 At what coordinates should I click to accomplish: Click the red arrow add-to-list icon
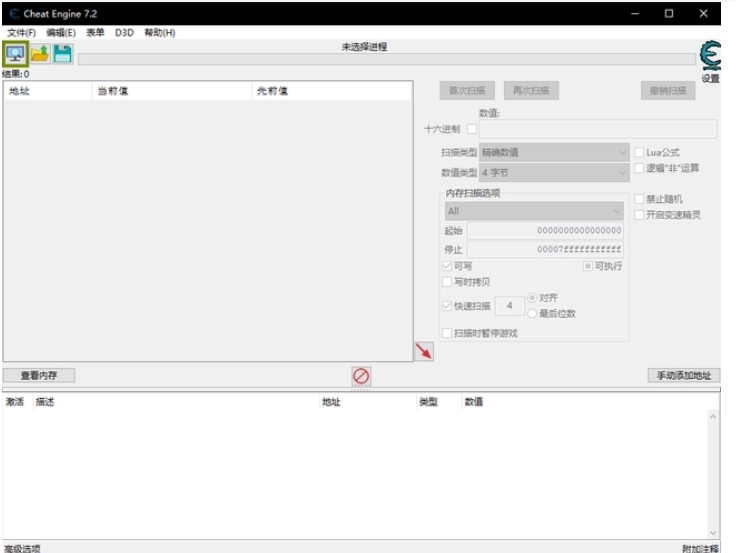(424, 351)
